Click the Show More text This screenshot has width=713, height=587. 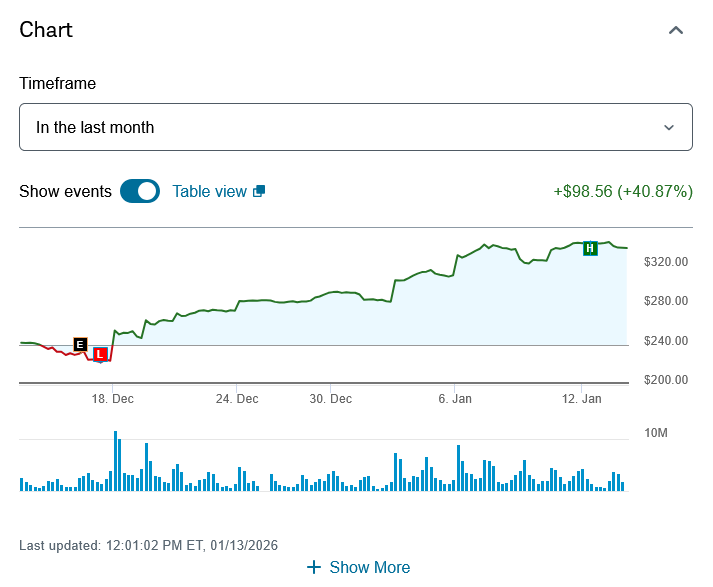click(369, 567)
